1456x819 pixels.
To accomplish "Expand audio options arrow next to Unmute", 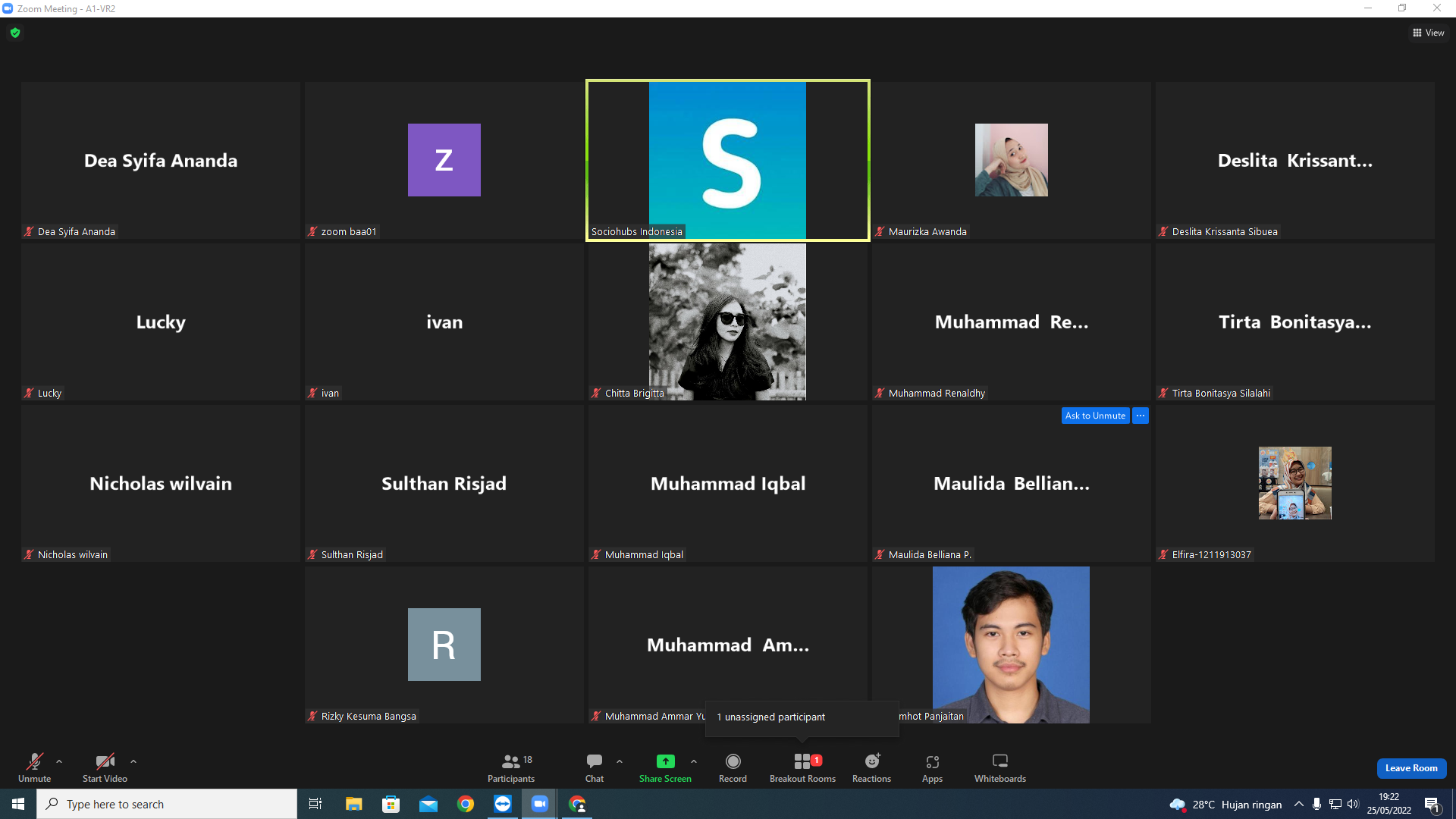I will 59,761.
